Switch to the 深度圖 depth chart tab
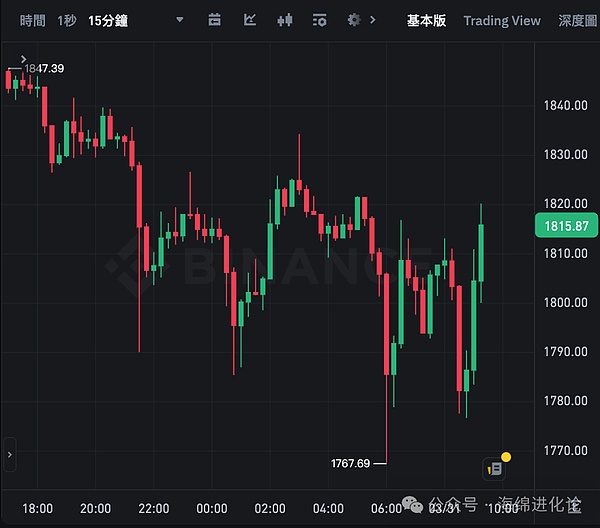The width and height of the screenshot is (600, 528). coord(578,20)
